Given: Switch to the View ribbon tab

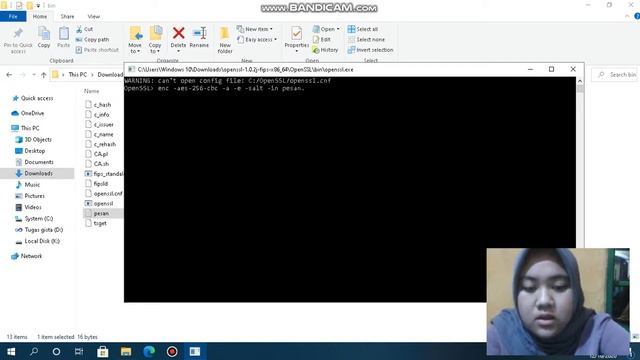Looking at the screenshot, I should point(93,16).
